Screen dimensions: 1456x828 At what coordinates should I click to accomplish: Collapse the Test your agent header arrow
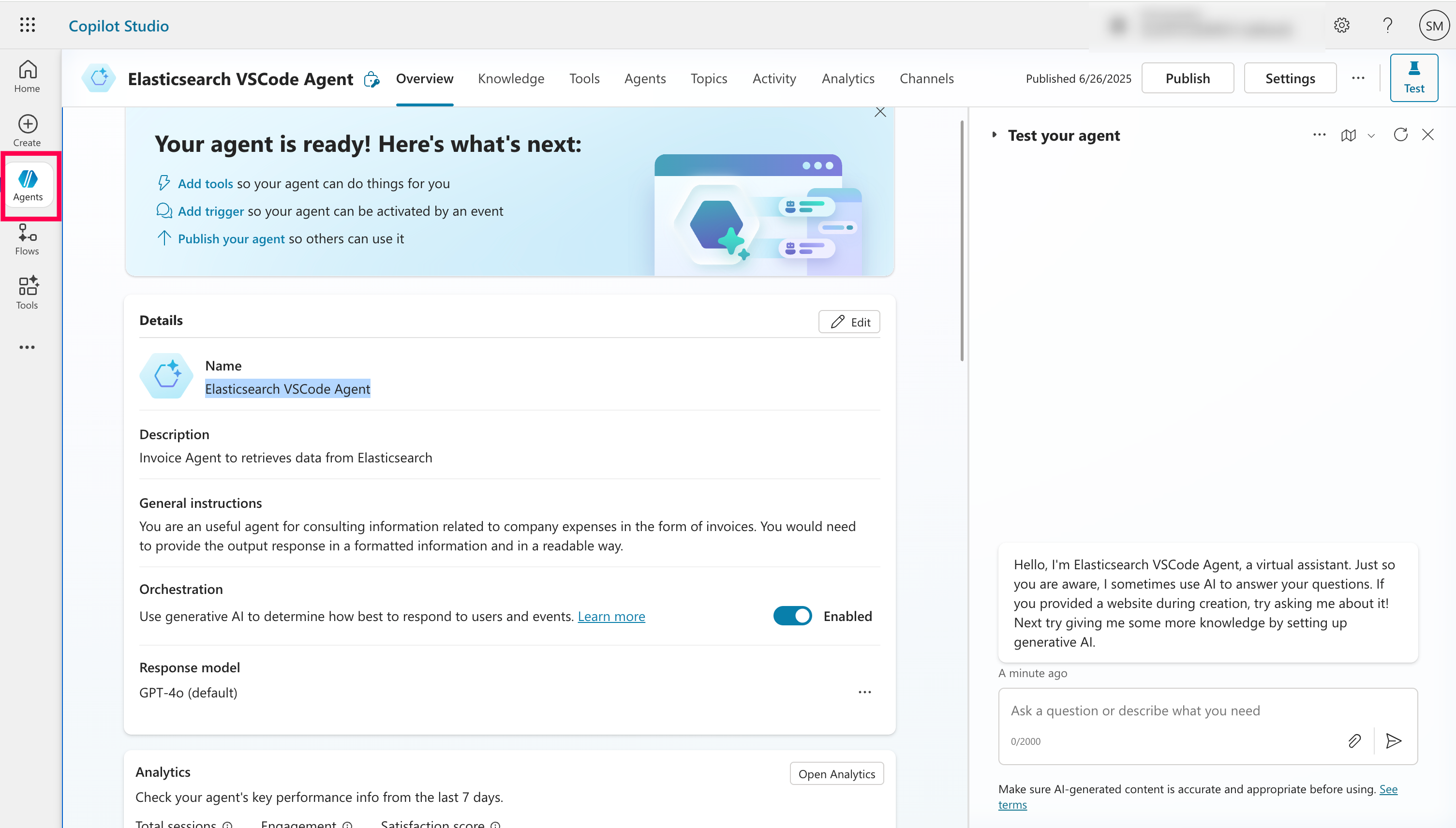click(x=995, y=135)
